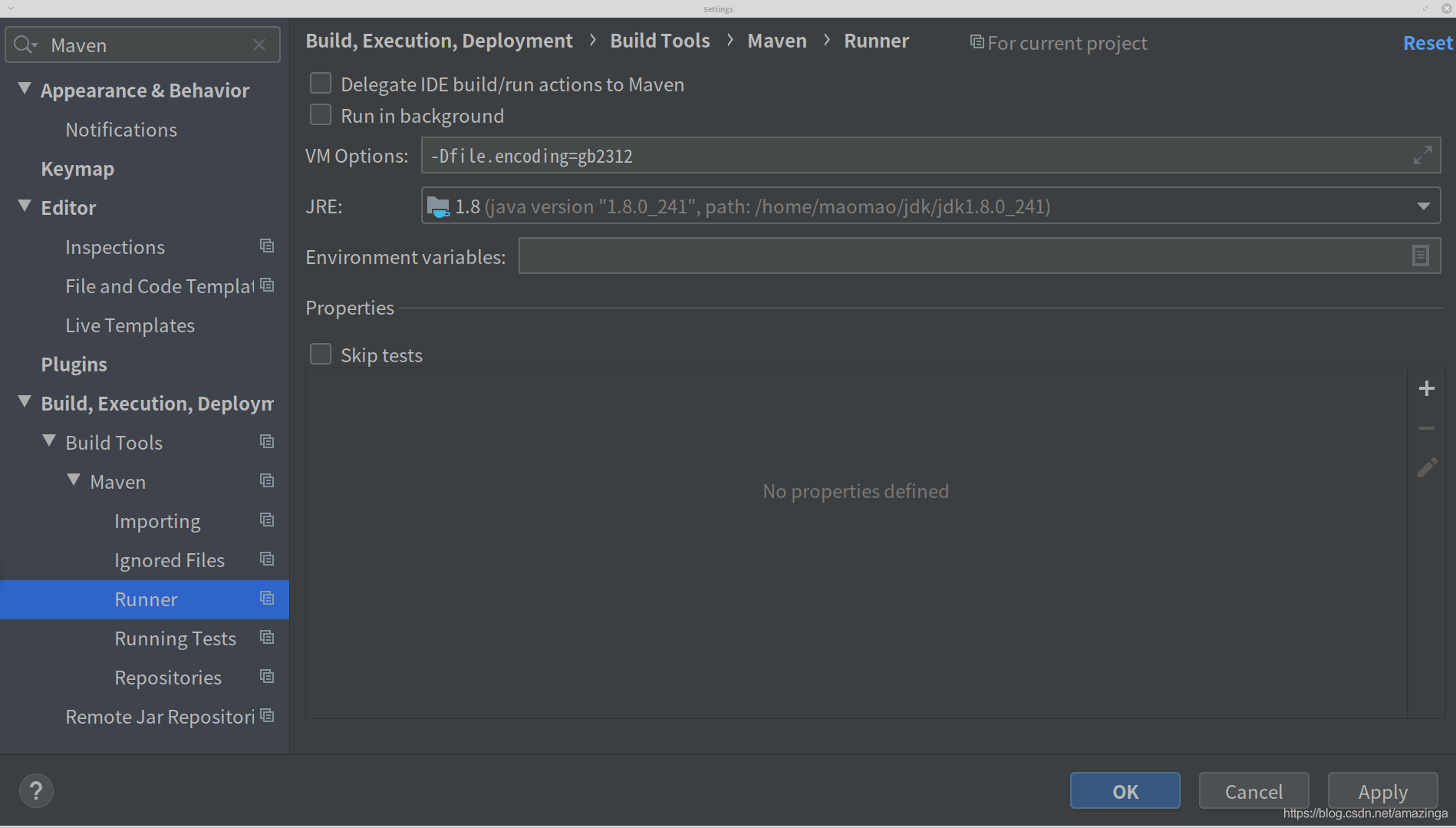Click the JRE folder icon
This screenshot has height=828, width=1456.
438,206
